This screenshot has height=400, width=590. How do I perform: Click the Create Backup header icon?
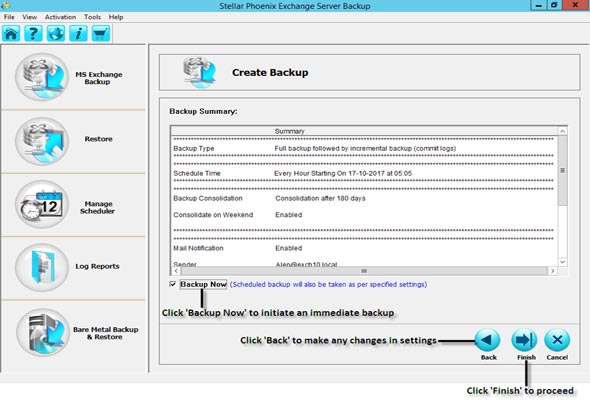point(199,72)
